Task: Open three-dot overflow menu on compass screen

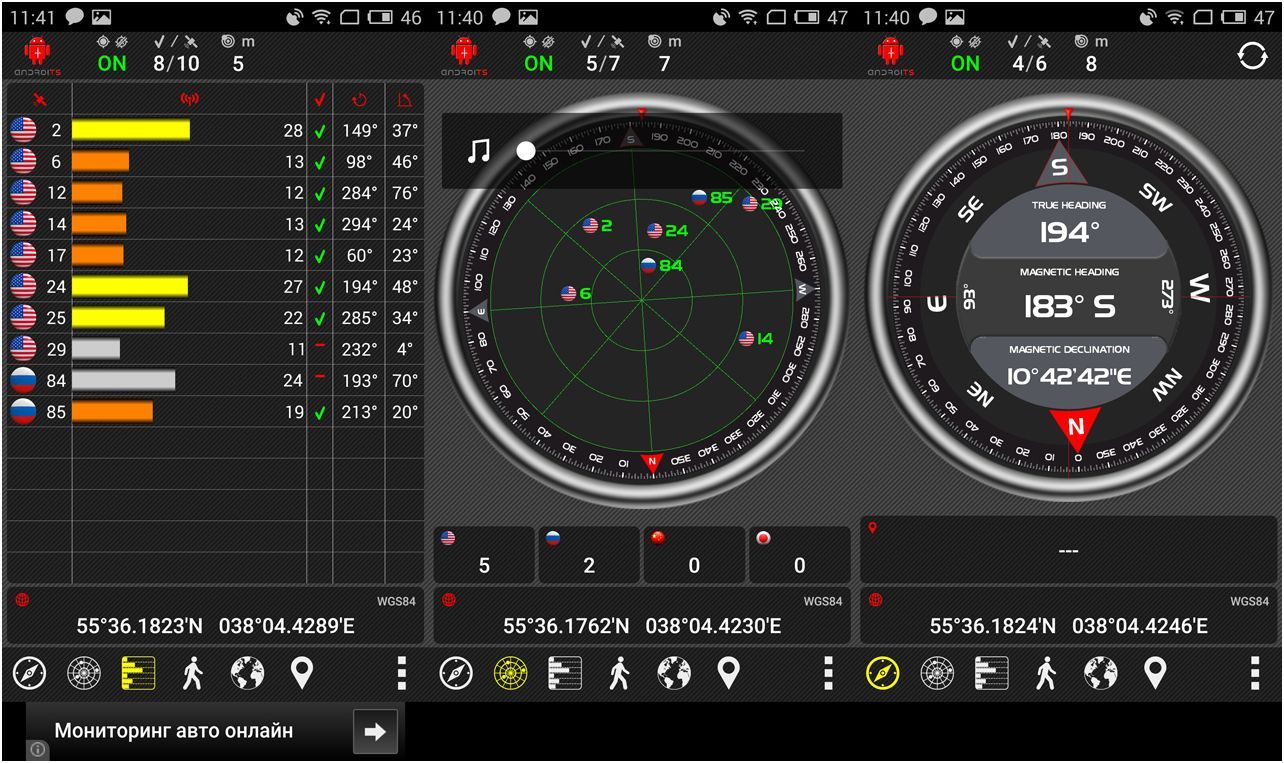Action: coord(1254,673)
